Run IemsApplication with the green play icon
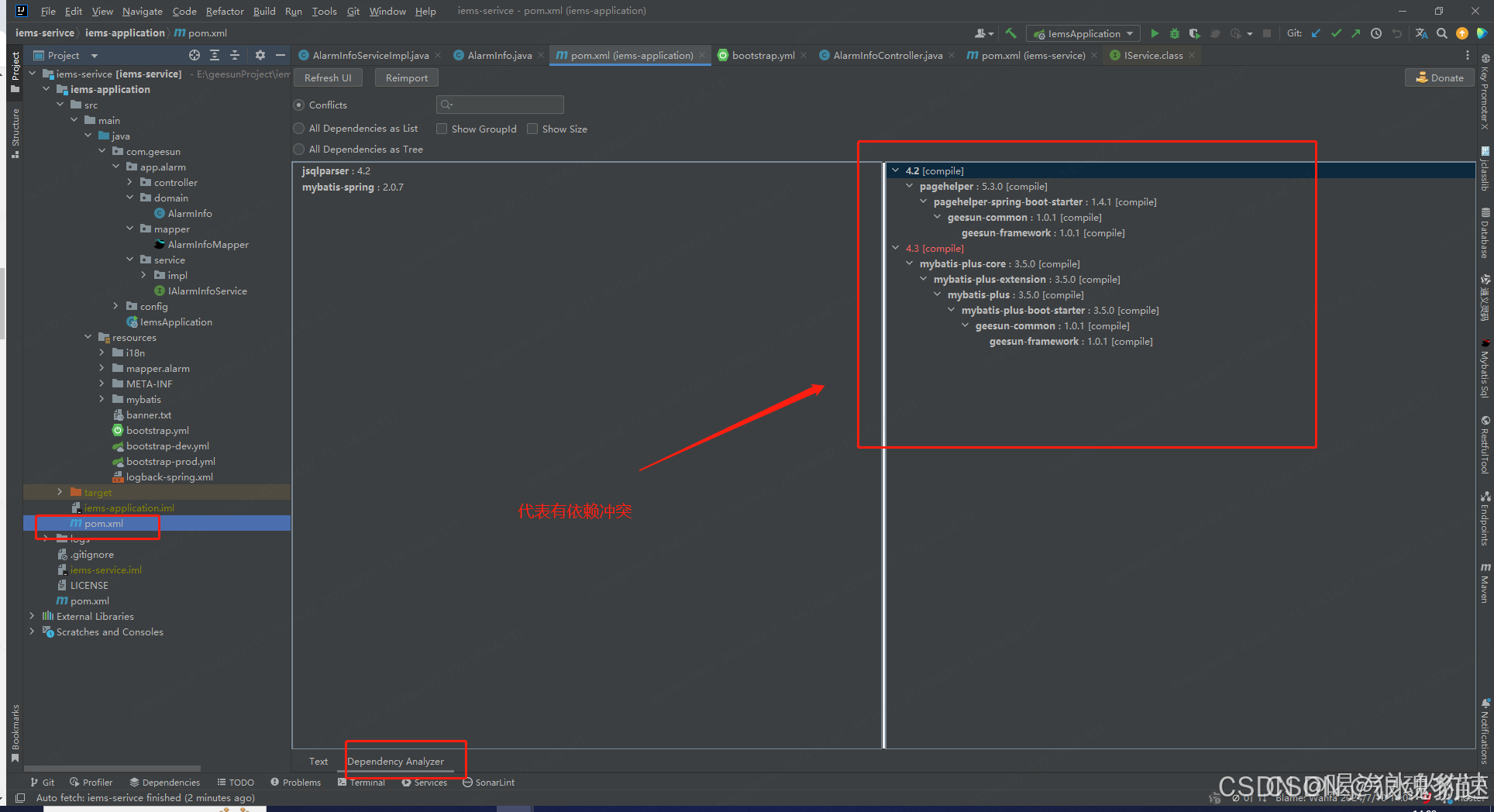This screenshot has width=1494, height=812. pyautogui.click(x=1155, y=33)
